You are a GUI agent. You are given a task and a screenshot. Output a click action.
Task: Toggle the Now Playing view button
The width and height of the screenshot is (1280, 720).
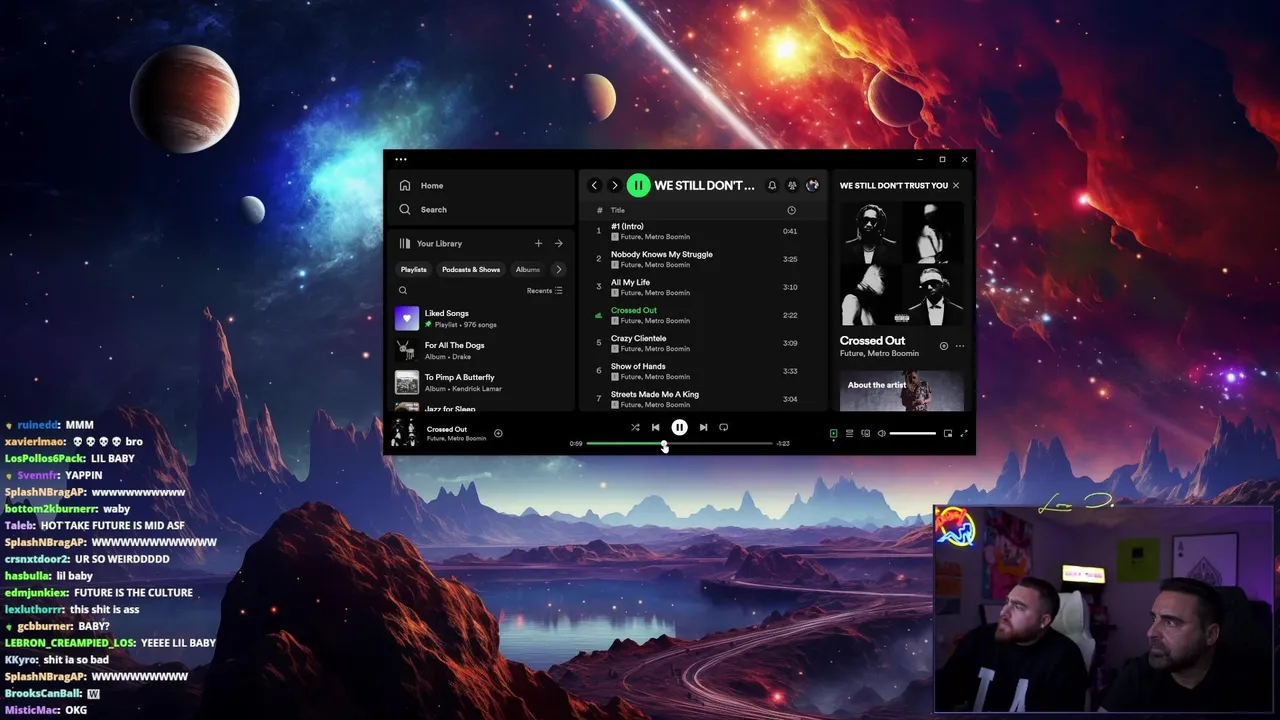point(833,433)
